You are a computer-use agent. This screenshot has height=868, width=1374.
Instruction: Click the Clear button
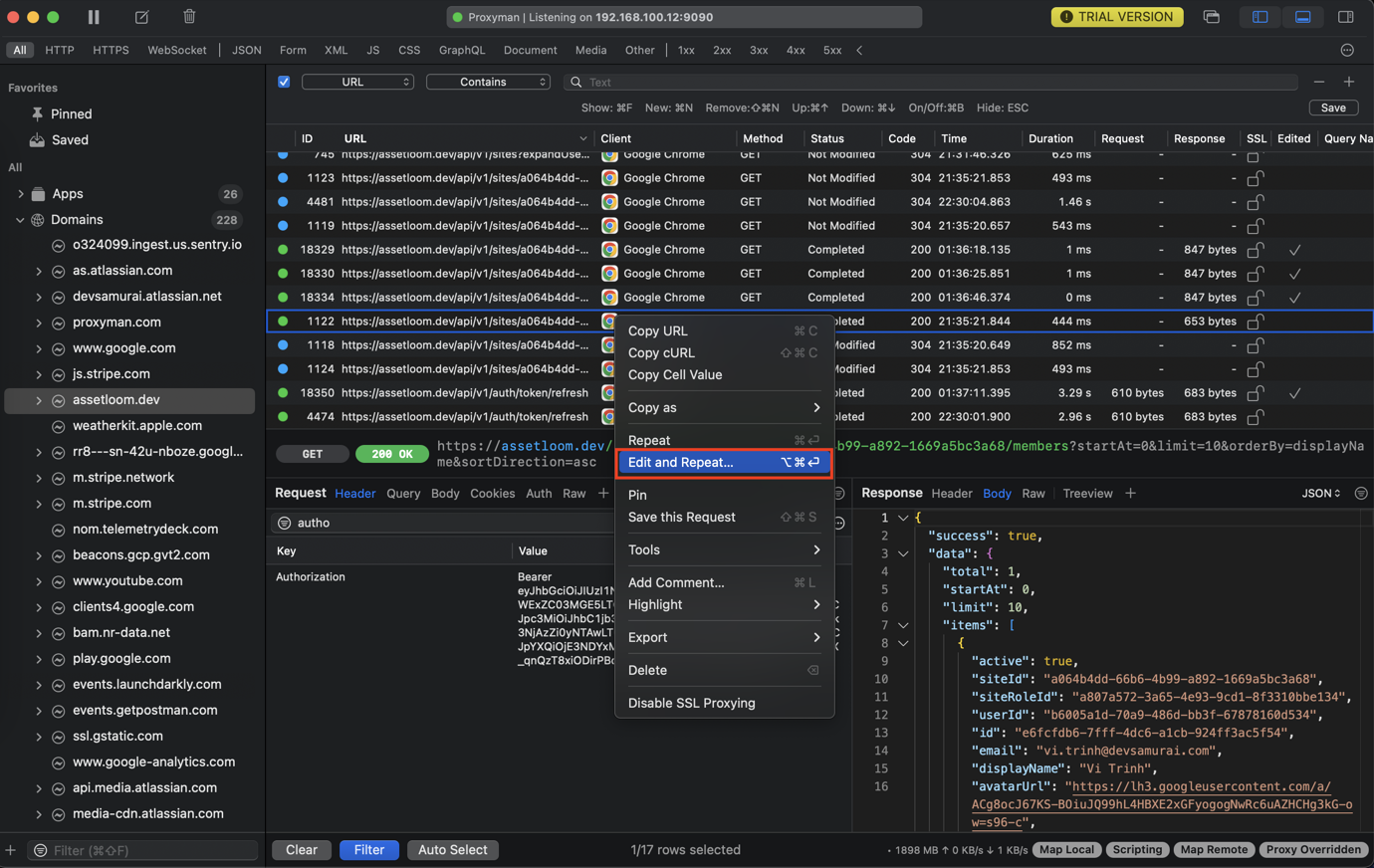[x=302, y=850]
